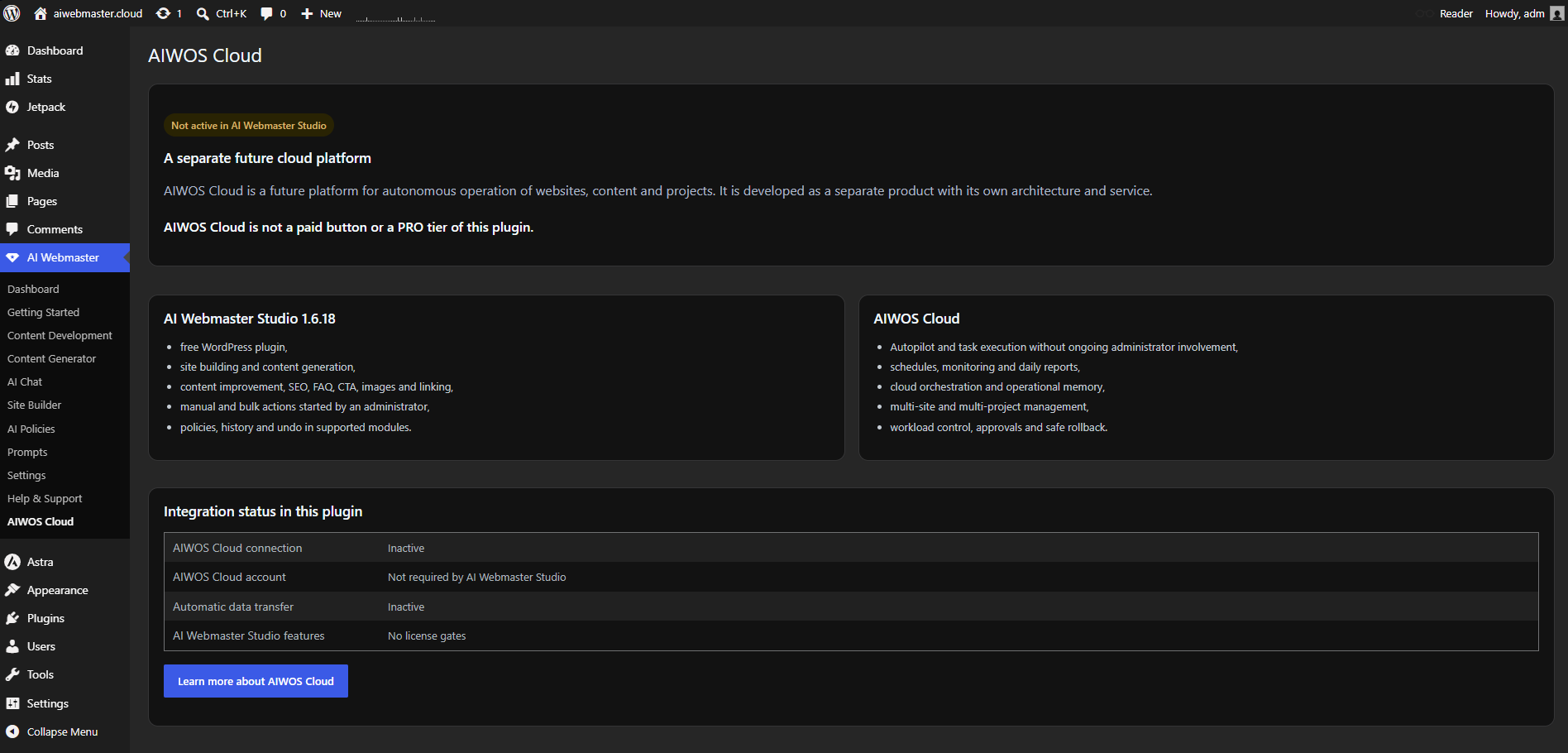Open AI Policies submenu item
This screenshot has height=753, width=1568.
(x=31, y=429)
